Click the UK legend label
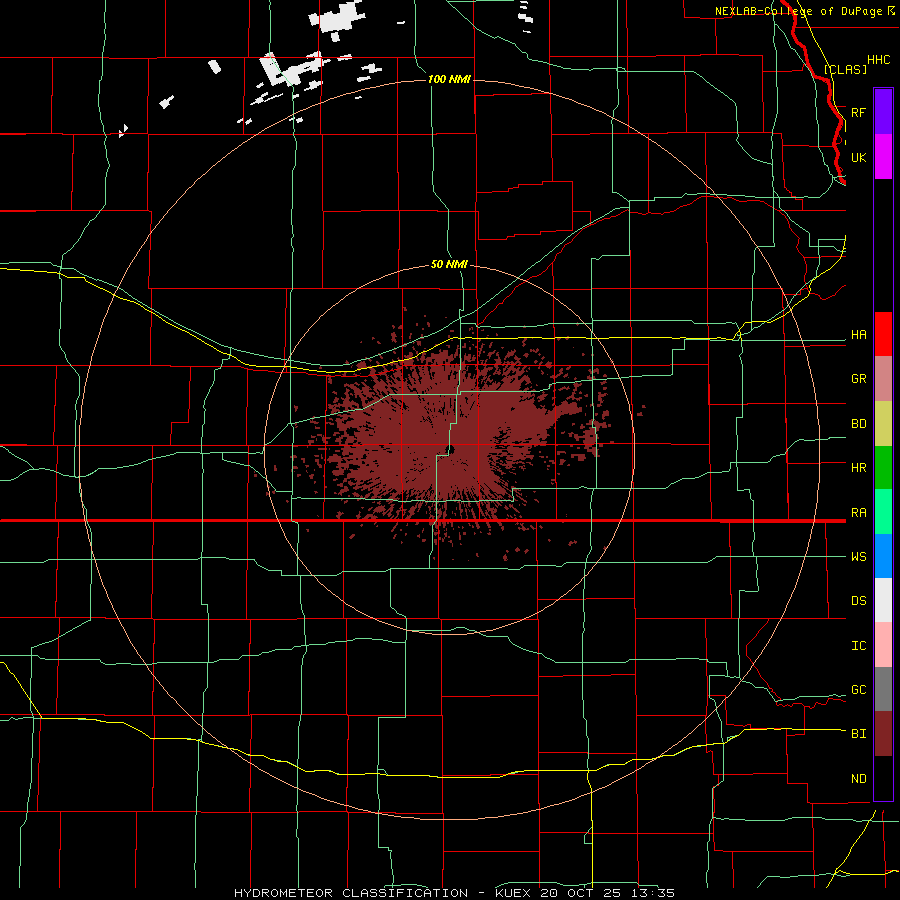The image size is (900, 900). [858, 157]
